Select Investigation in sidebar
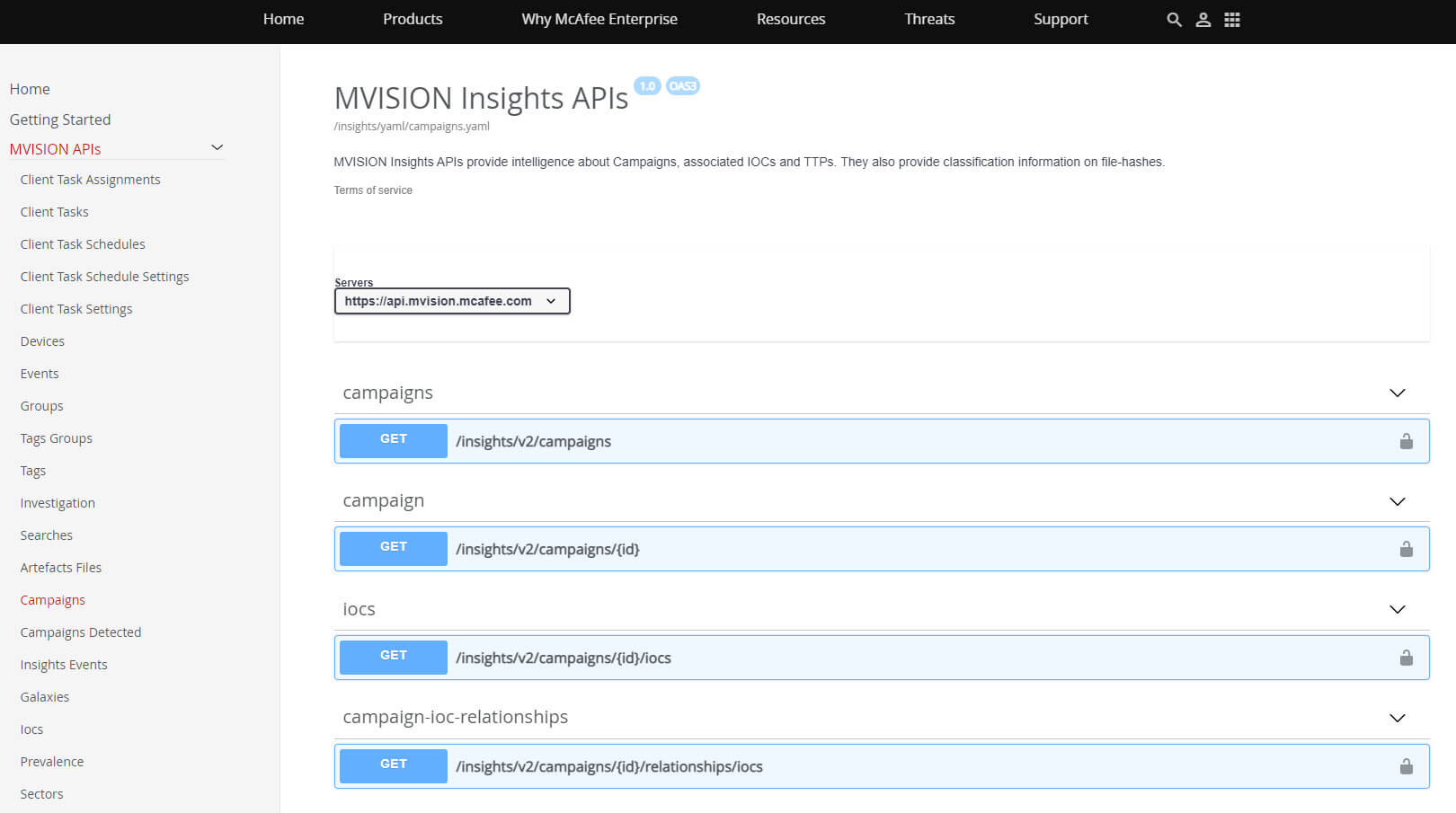1456x813 pixels. (x=58, y=503)
